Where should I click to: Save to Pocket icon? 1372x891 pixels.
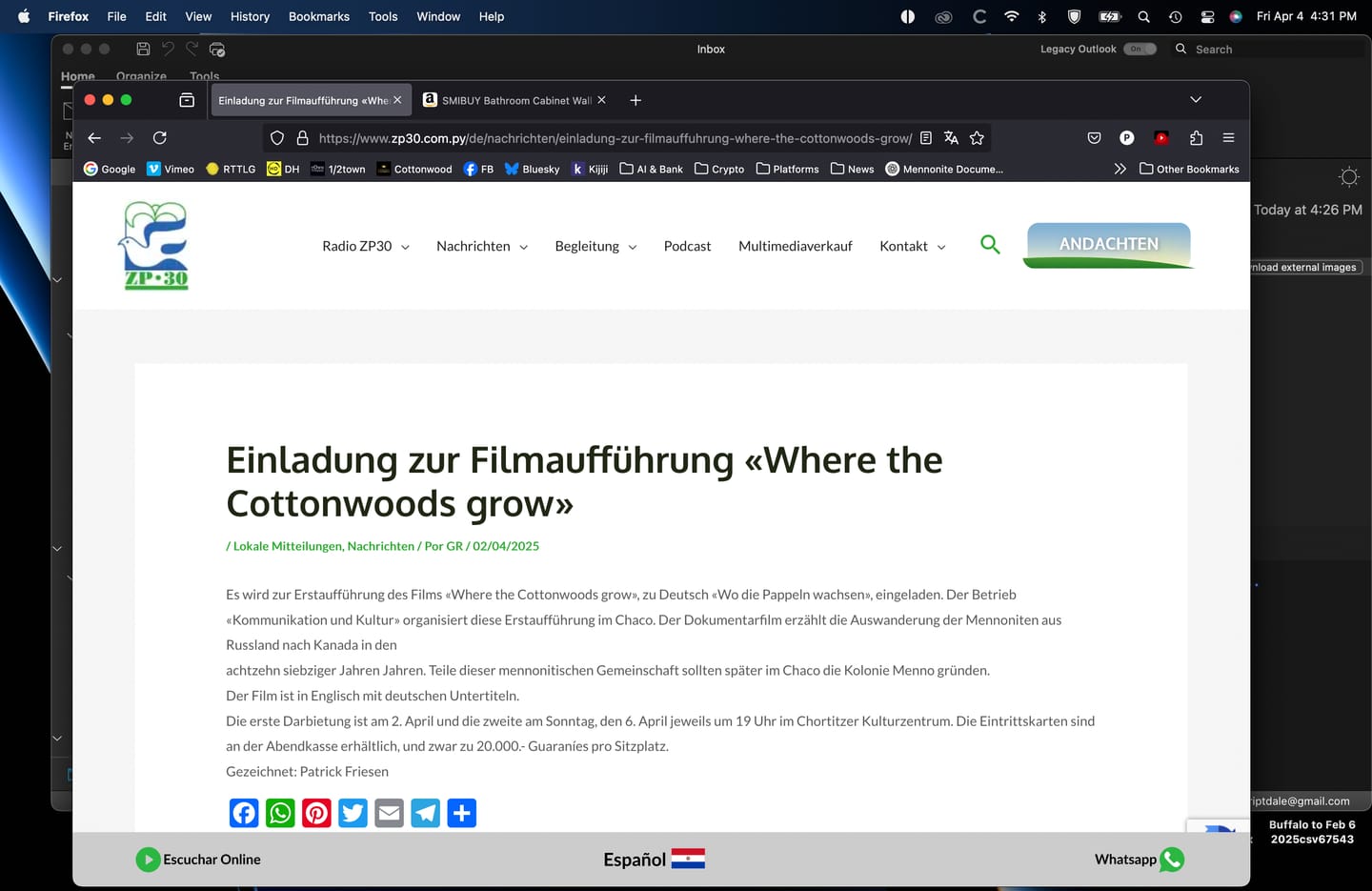click(1094, 138)
